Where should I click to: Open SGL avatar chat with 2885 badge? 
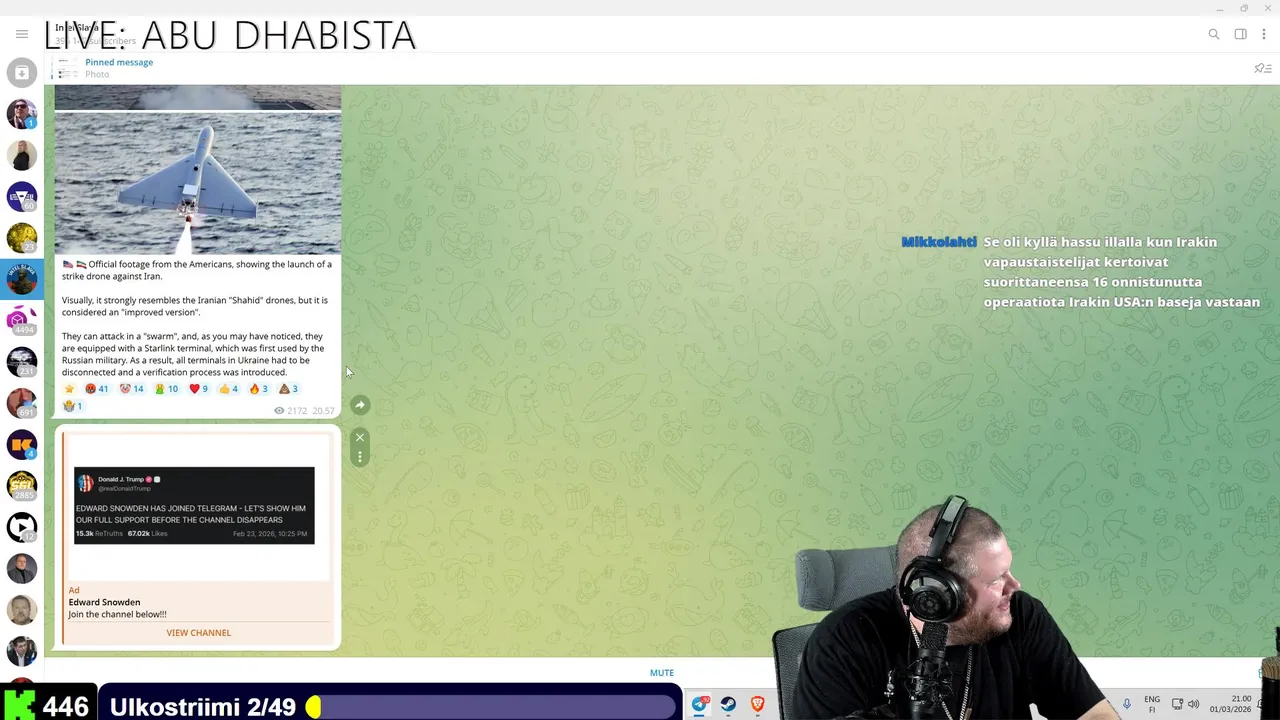[x=22, y=485]
